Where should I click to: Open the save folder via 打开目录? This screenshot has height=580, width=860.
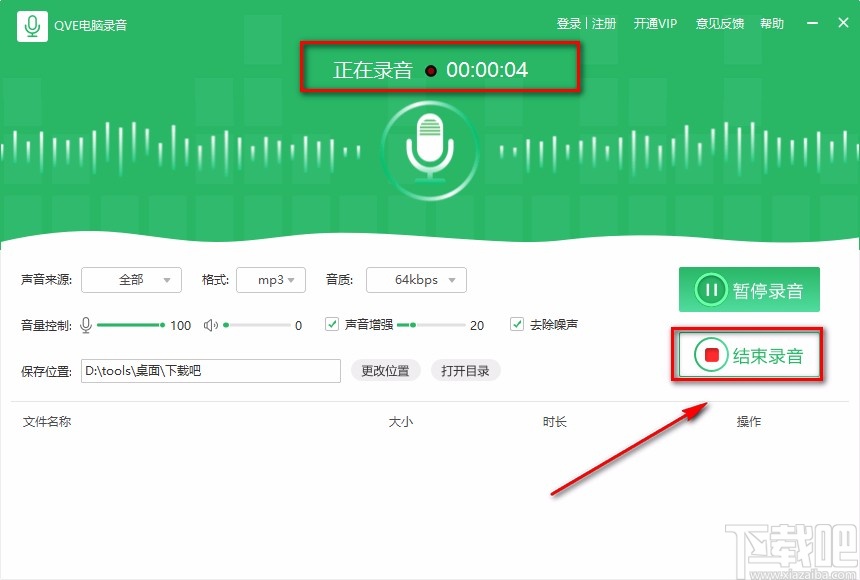[465, 370]
